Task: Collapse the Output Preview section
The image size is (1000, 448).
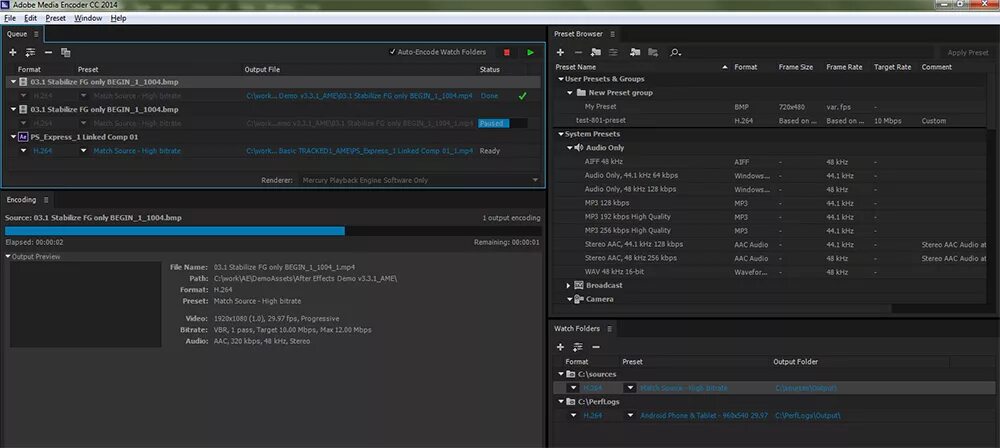Action: coord(8,257)
